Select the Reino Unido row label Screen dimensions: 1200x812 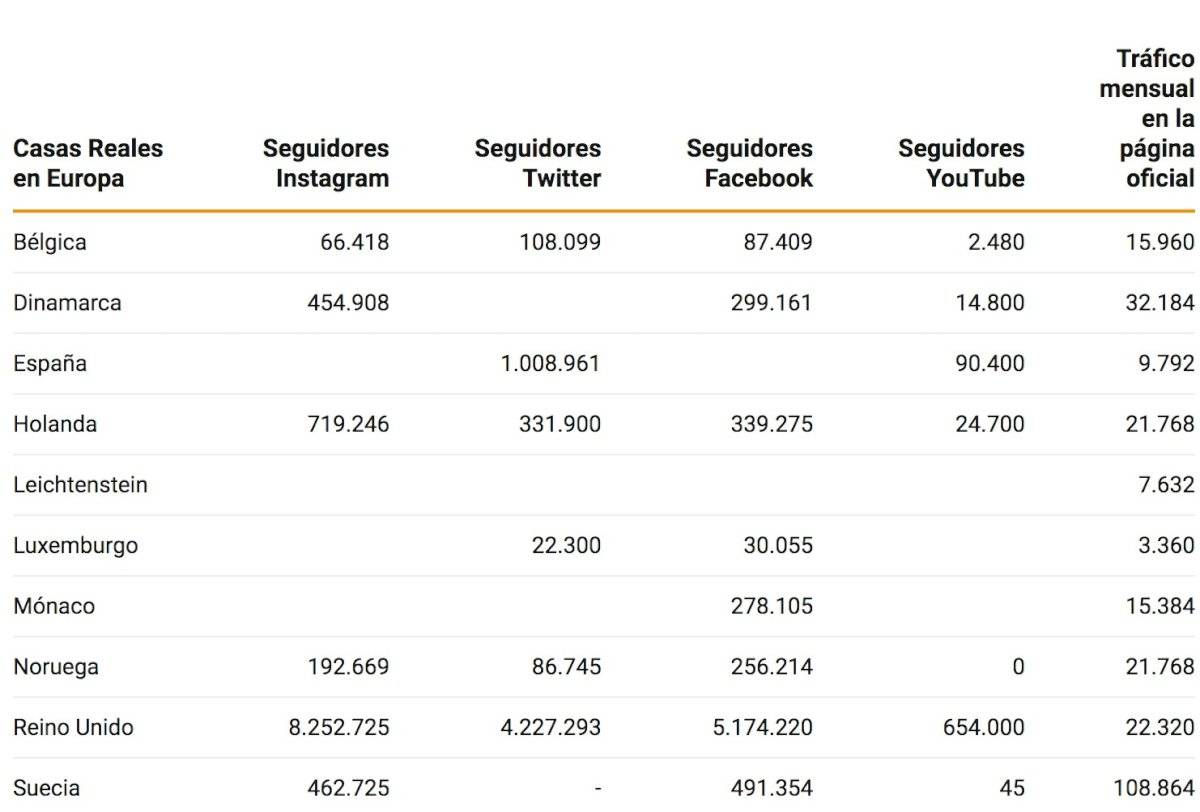pos(73,727)
